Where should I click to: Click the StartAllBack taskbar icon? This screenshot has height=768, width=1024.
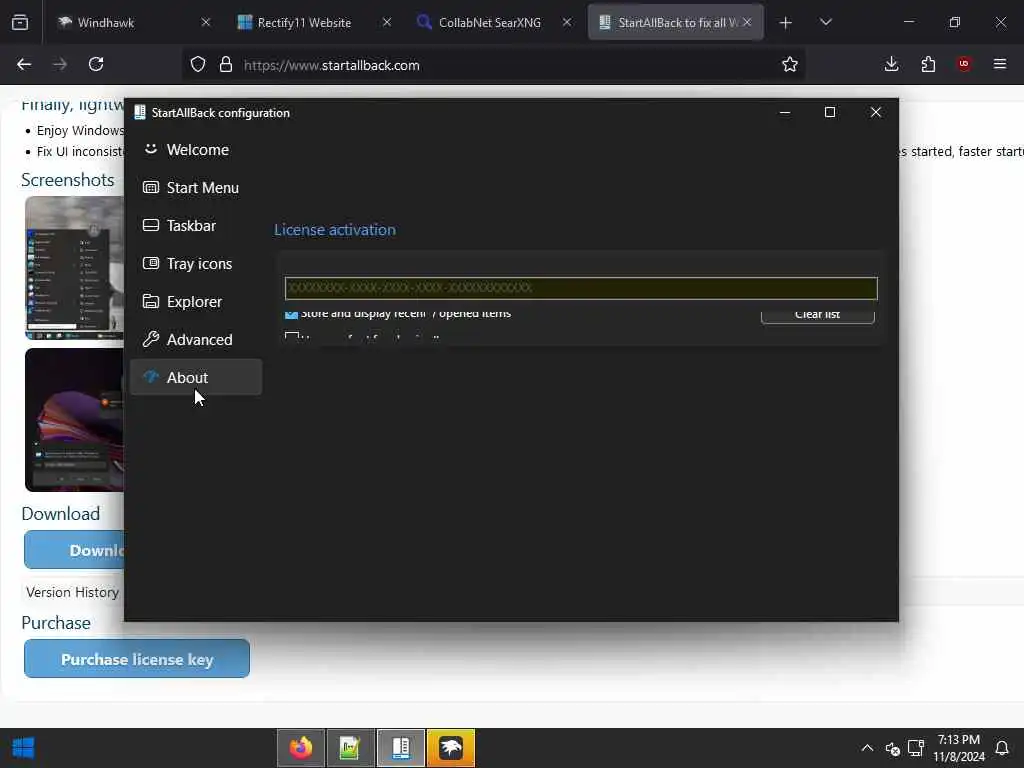pos(401,748)
